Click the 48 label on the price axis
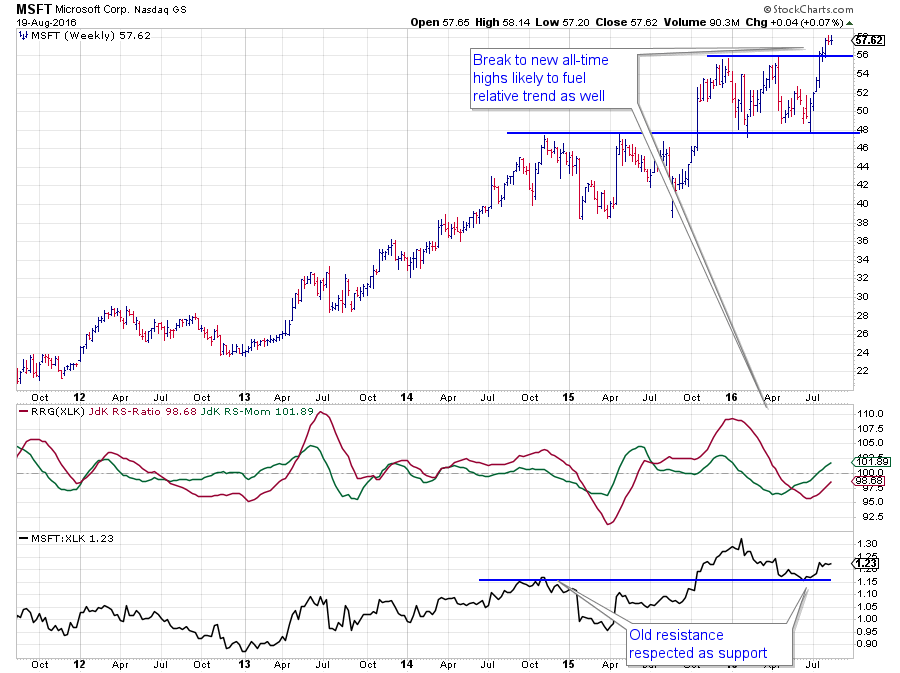Image resolution: width=900 pixels, height=673 pixels. click(863, 130)
